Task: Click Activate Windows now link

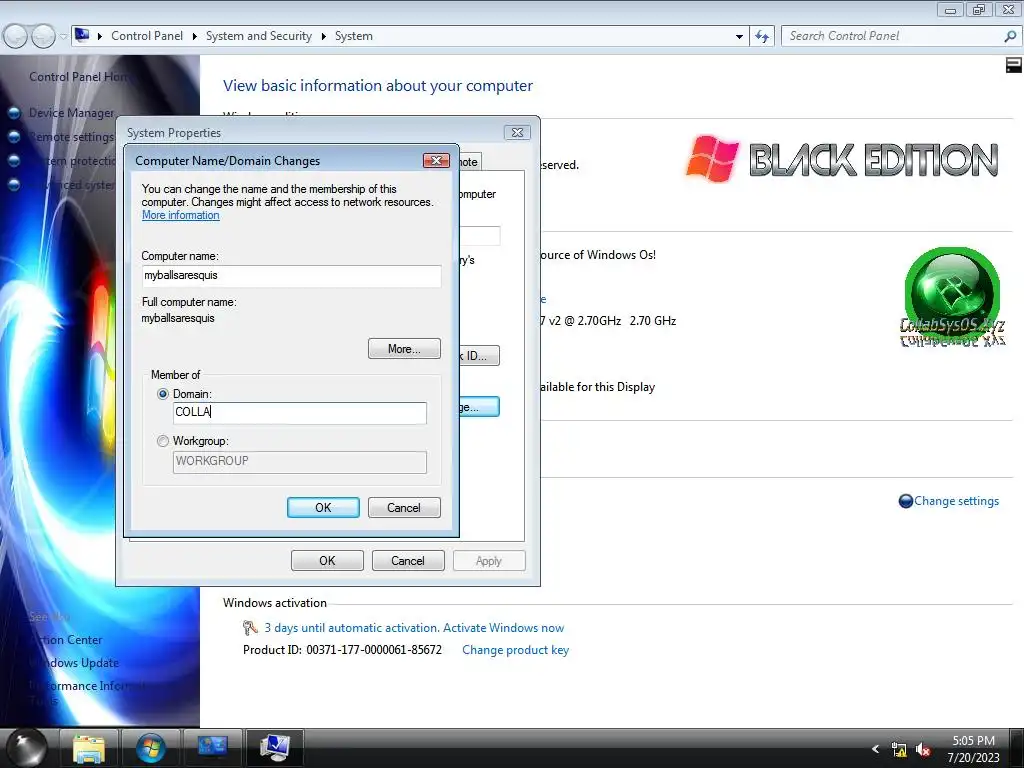Action: [x=504, y=628]
